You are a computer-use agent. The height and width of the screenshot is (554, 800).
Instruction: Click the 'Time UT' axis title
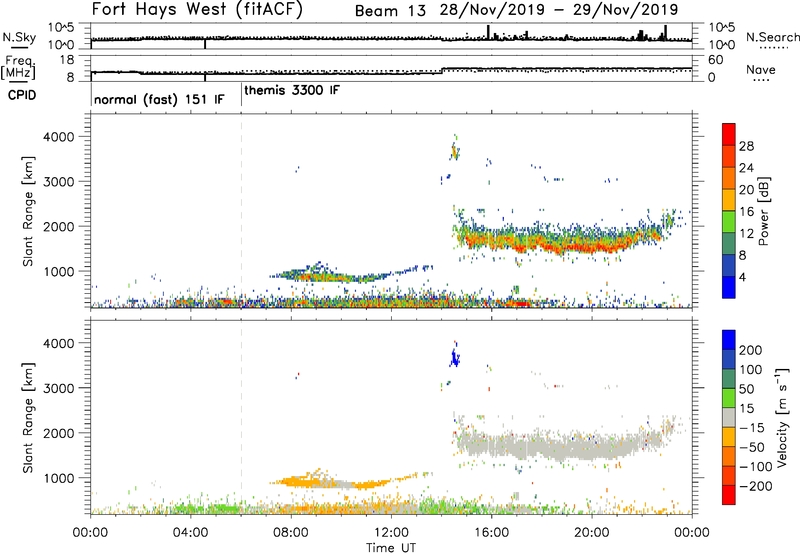(391, 548)
